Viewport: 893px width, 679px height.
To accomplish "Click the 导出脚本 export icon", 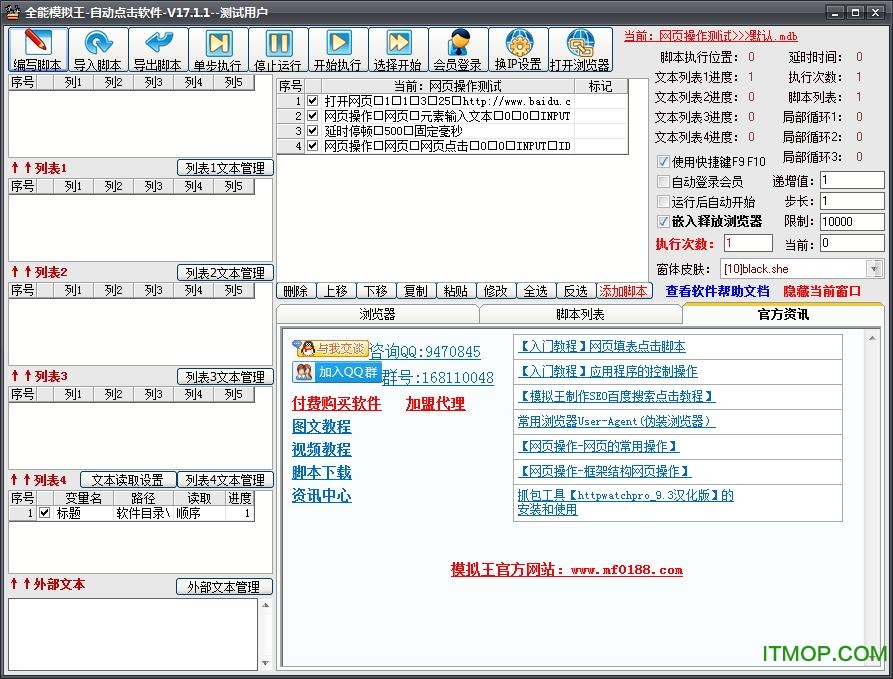I will tap(158, 50).
